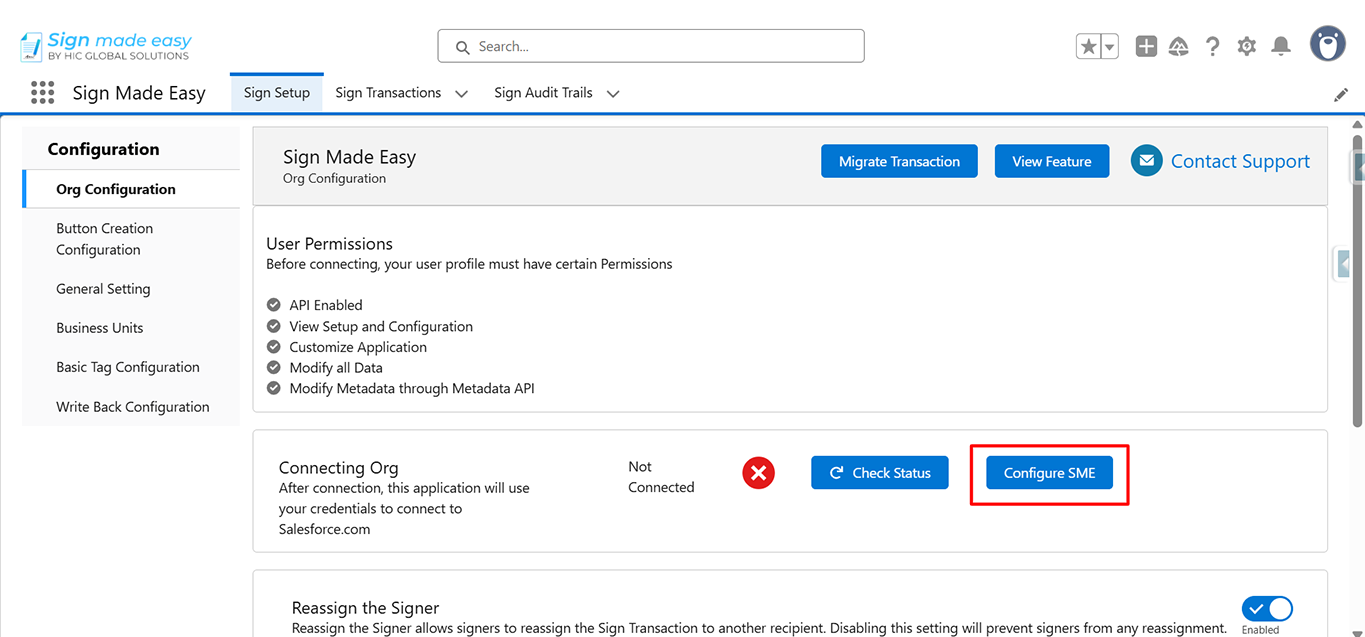Click the Favorites star icon

click(1088, 46)
